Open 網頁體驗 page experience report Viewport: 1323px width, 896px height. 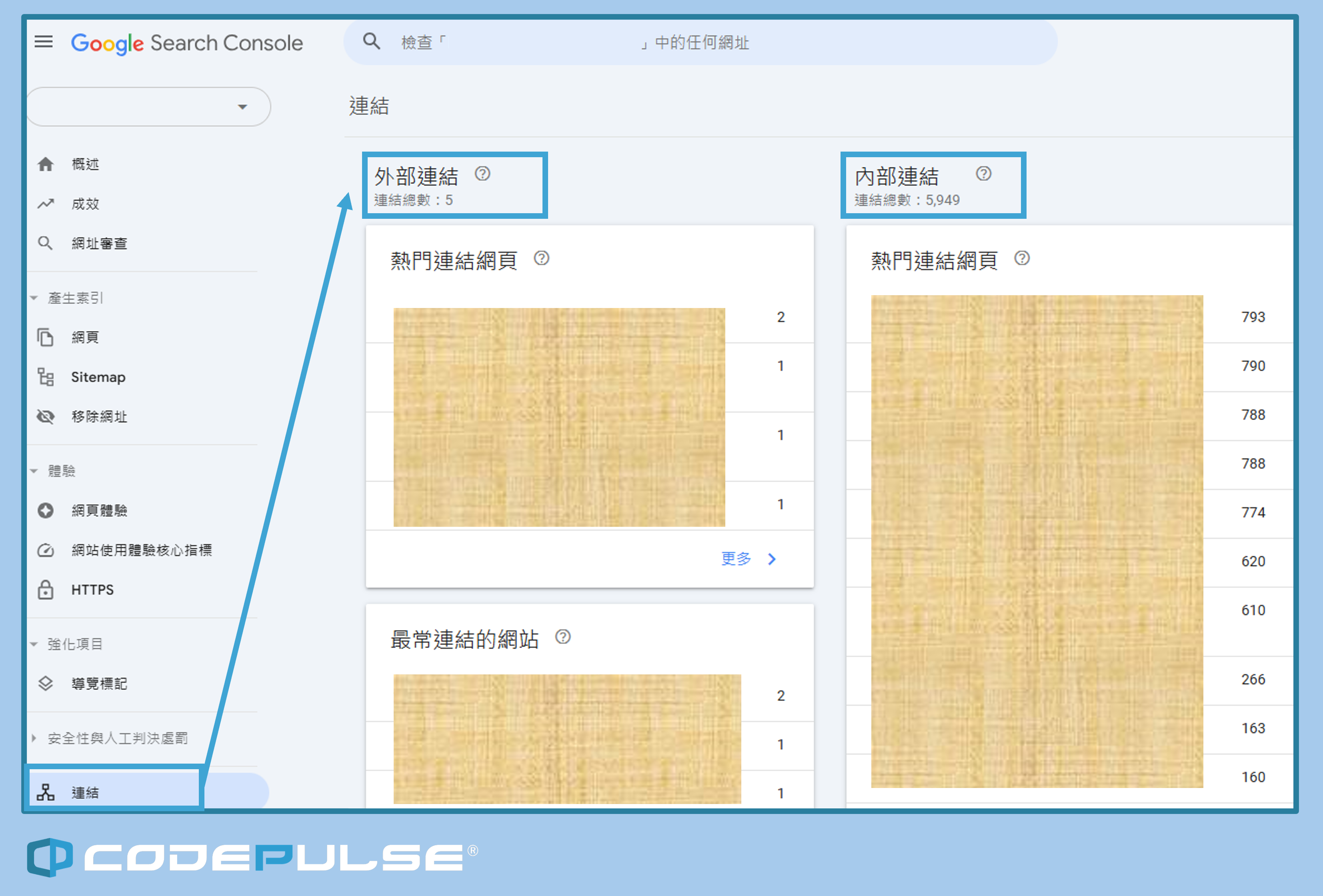coord(99,510)
